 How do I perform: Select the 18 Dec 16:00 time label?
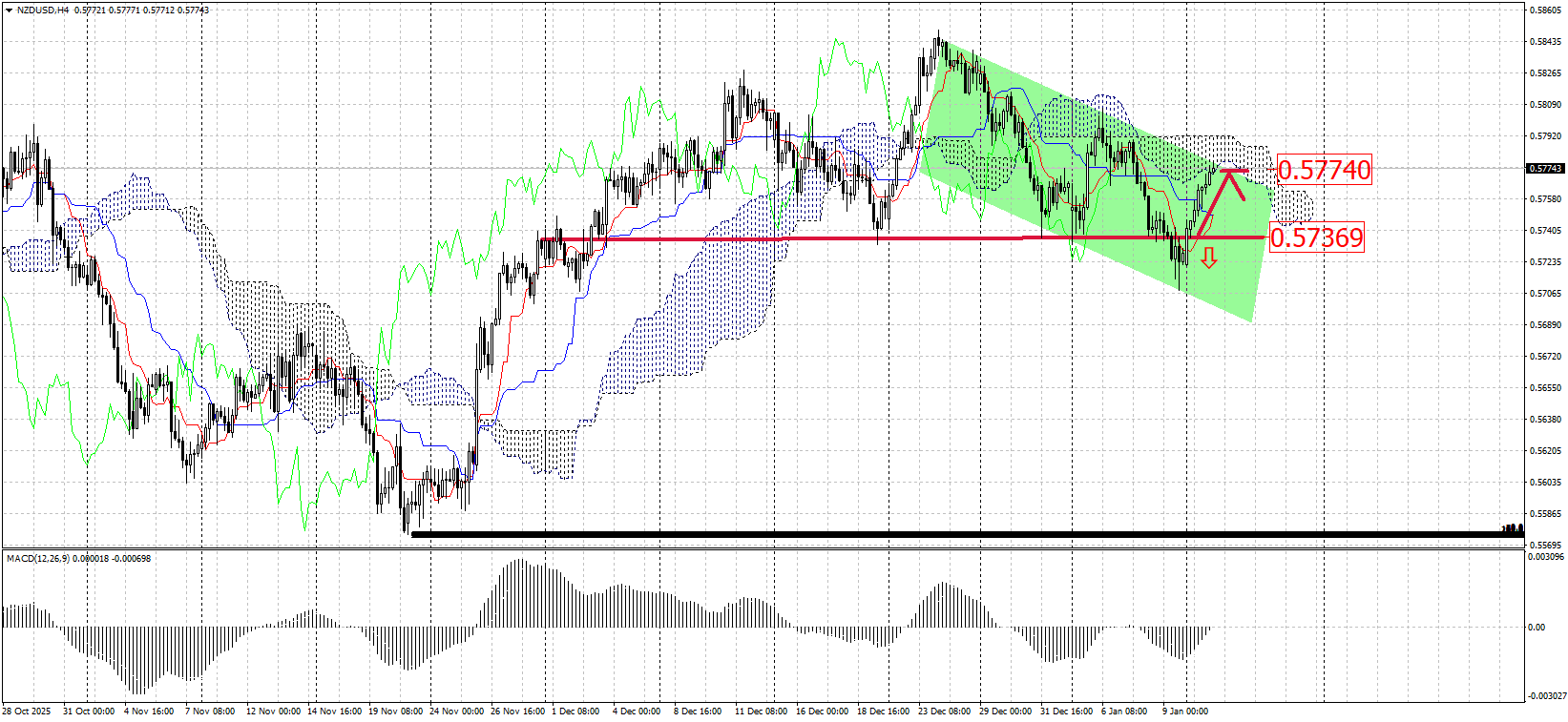[884, 712]
